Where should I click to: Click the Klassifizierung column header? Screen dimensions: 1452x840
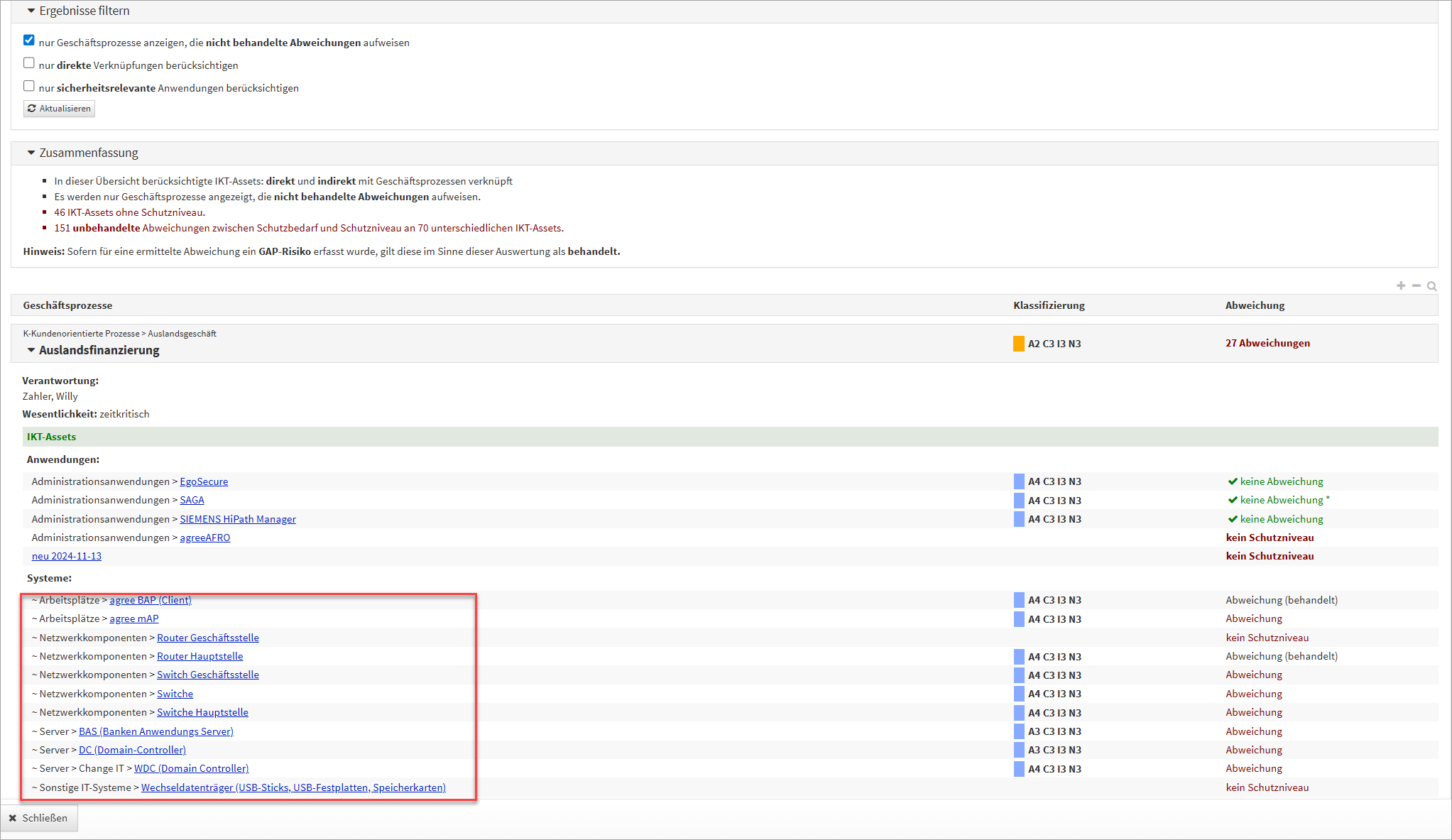pyautogui.click(x=1048, y=305)
